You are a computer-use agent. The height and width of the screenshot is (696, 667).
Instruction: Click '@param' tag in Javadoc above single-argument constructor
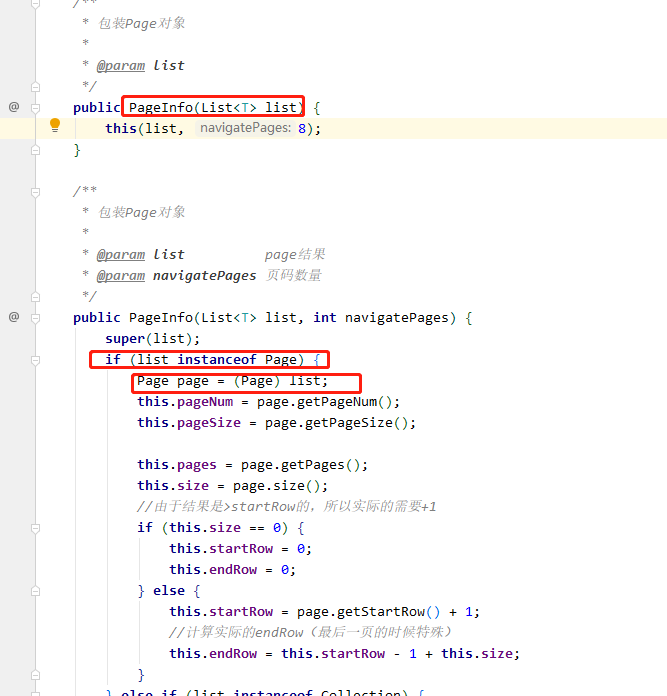coord(121,66)
